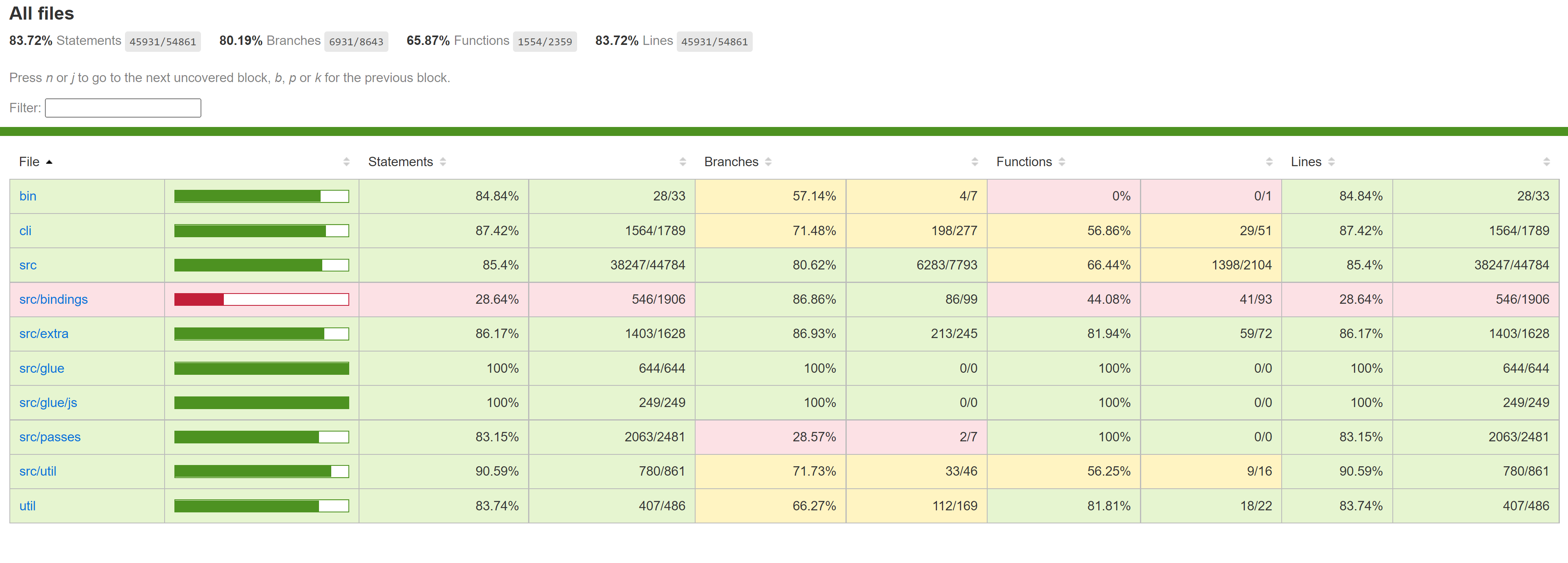Open the src/bindings directory report

(x=54, y=299)
